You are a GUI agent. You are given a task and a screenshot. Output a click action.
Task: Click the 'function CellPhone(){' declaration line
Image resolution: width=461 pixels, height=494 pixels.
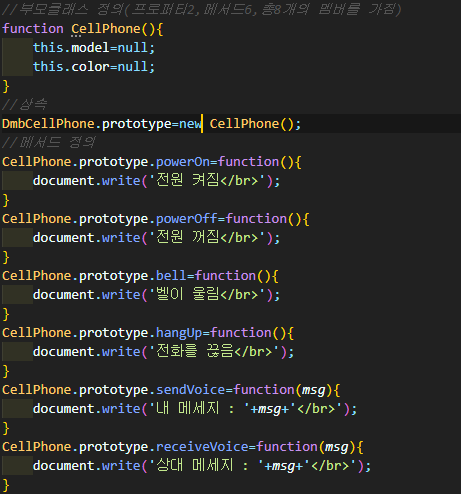coord(83,29)
